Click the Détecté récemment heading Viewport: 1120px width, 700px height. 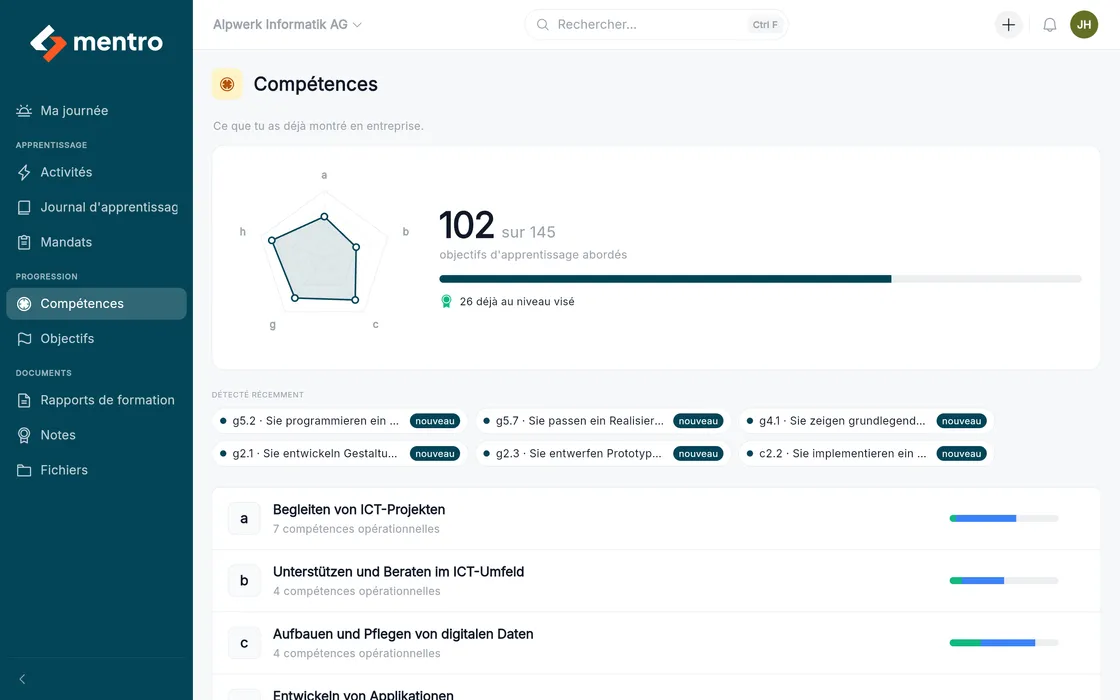(258, 395)
